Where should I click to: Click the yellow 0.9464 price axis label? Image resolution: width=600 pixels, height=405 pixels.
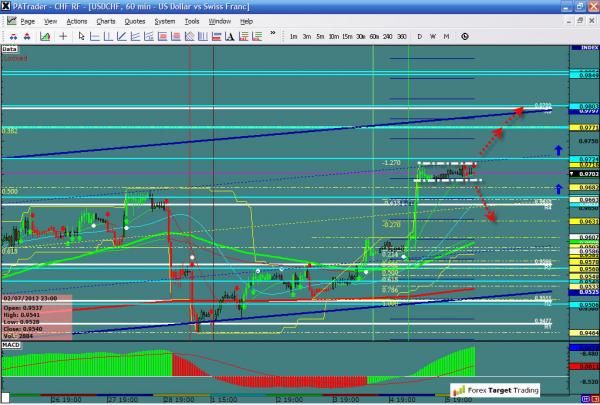point(585,333)
